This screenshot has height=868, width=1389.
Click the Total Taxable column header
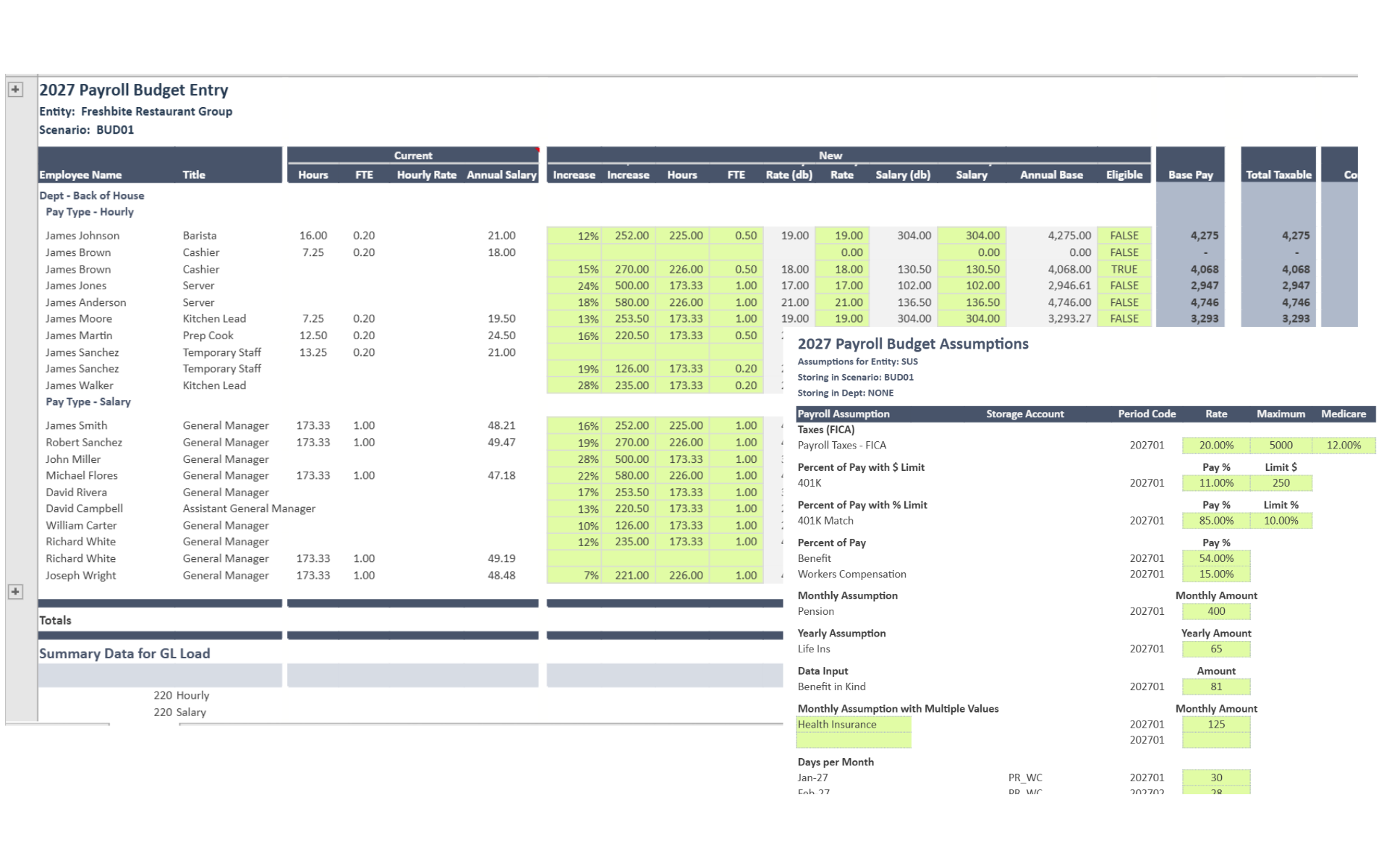pos(1278,175)
